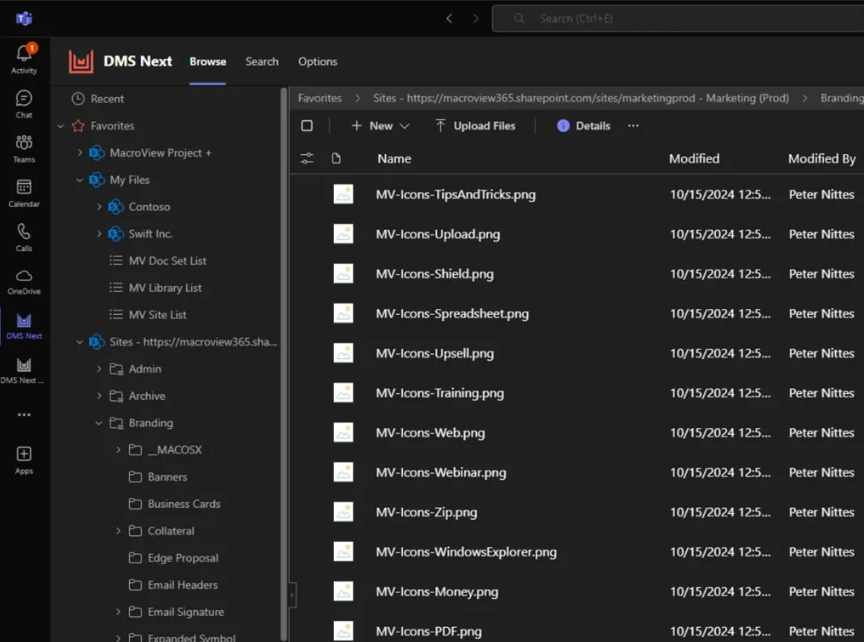
Task: Open Chat in the Teams sidebar
Action: pos(24,104)
